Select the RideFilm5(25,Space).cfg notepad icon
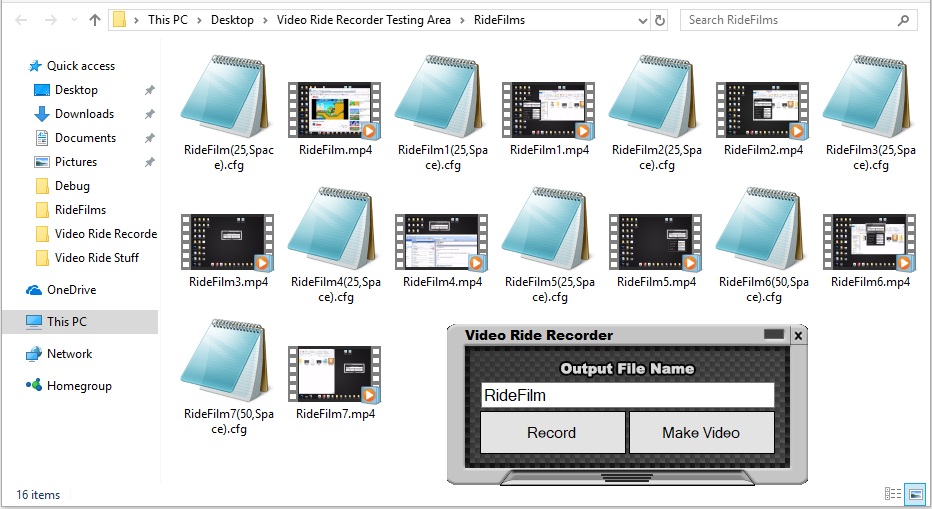This screenshot has height=509, width=932. click(x=549, y=228)
